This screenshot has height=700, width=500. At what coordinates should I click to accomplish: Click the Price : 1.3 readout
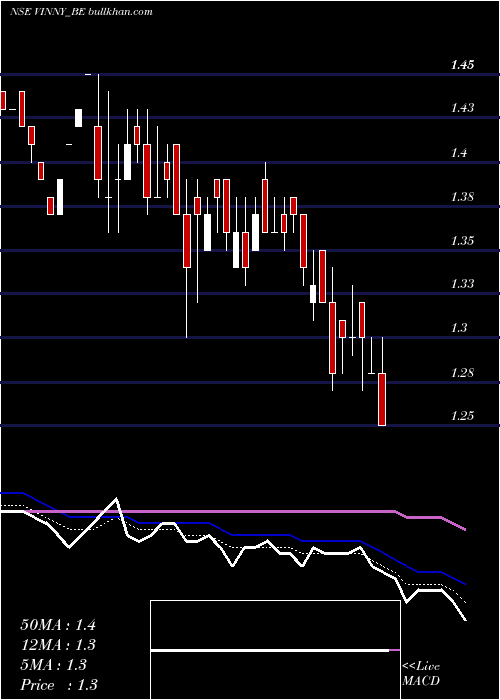(x=59, y=685)
